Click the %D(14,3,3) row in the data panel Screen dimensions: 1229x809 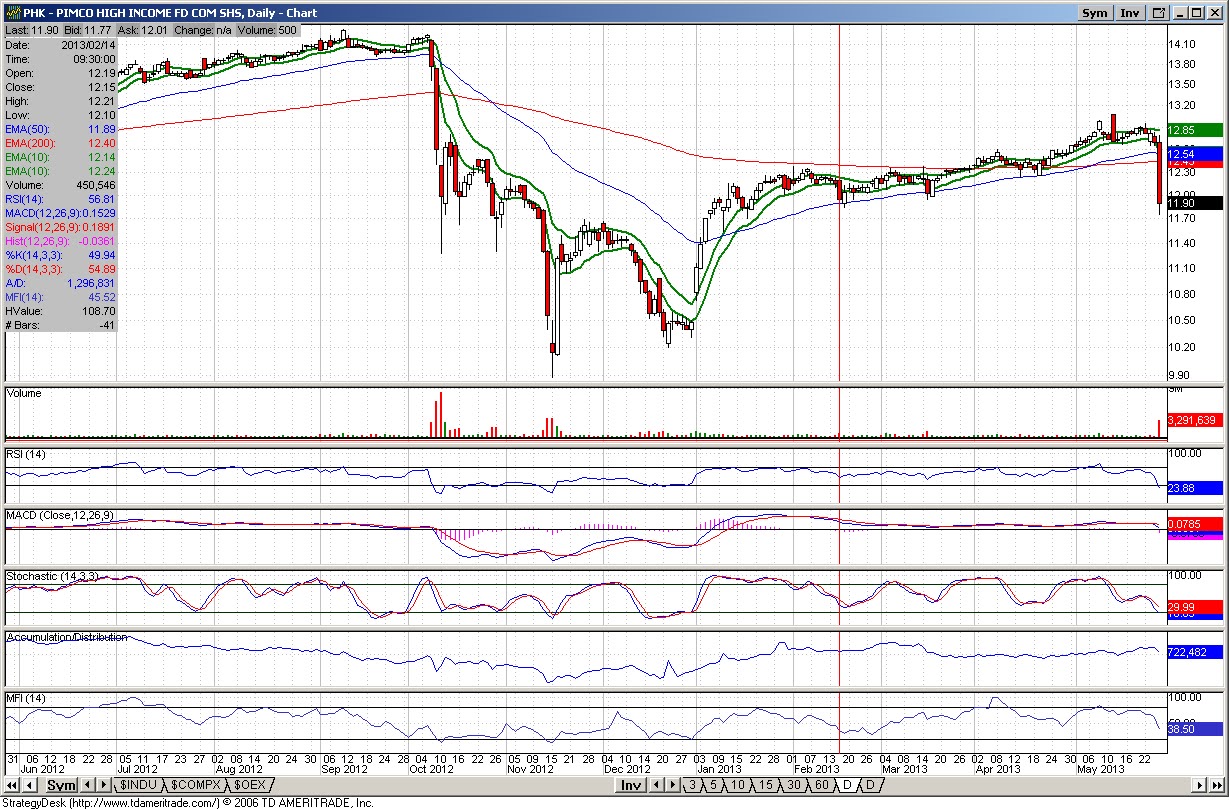tap(61, 269)
